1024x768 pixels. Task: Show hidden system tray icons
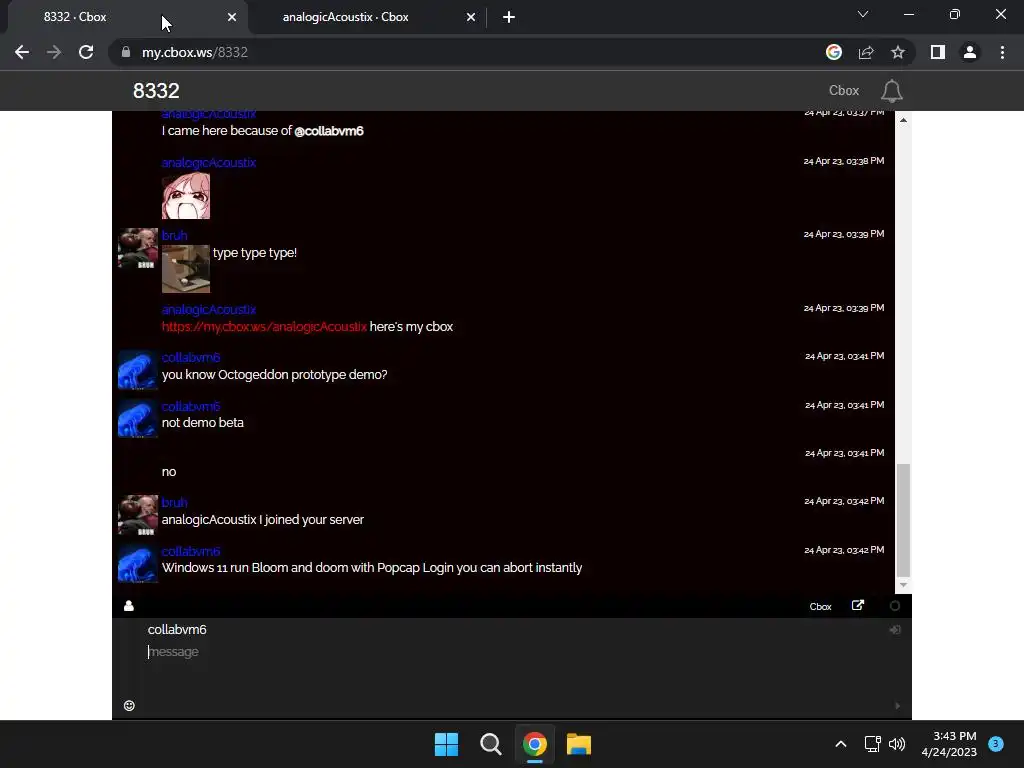840,744
